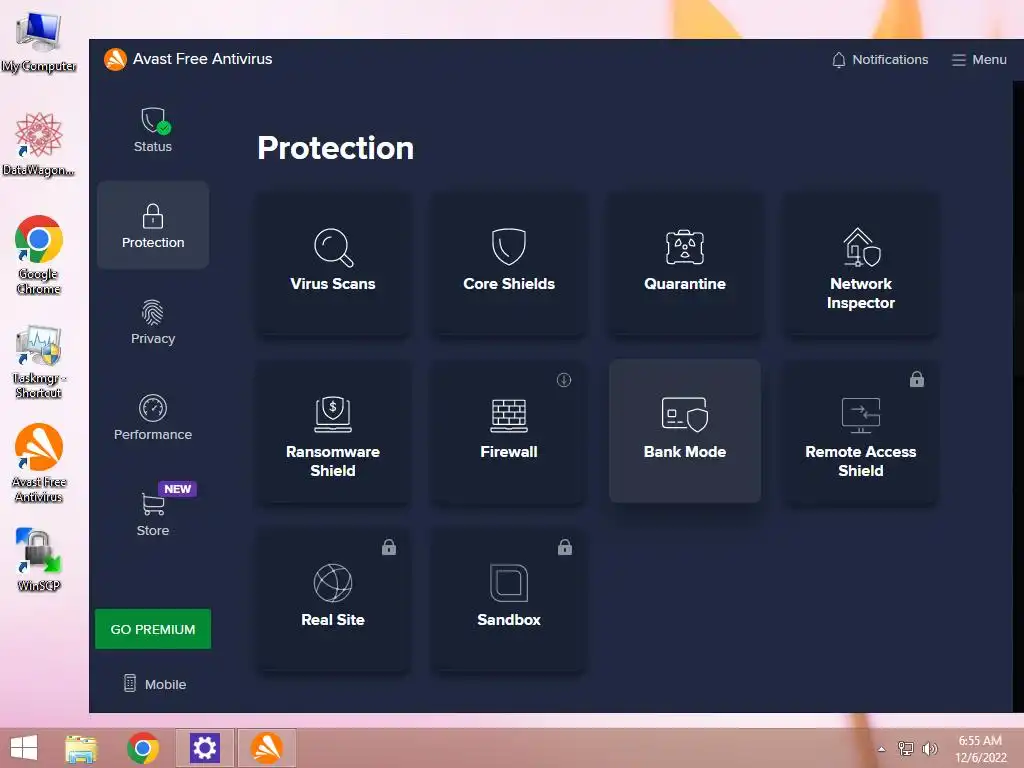
Task: Open the Mobile link in sidebar
Action: 155,684
